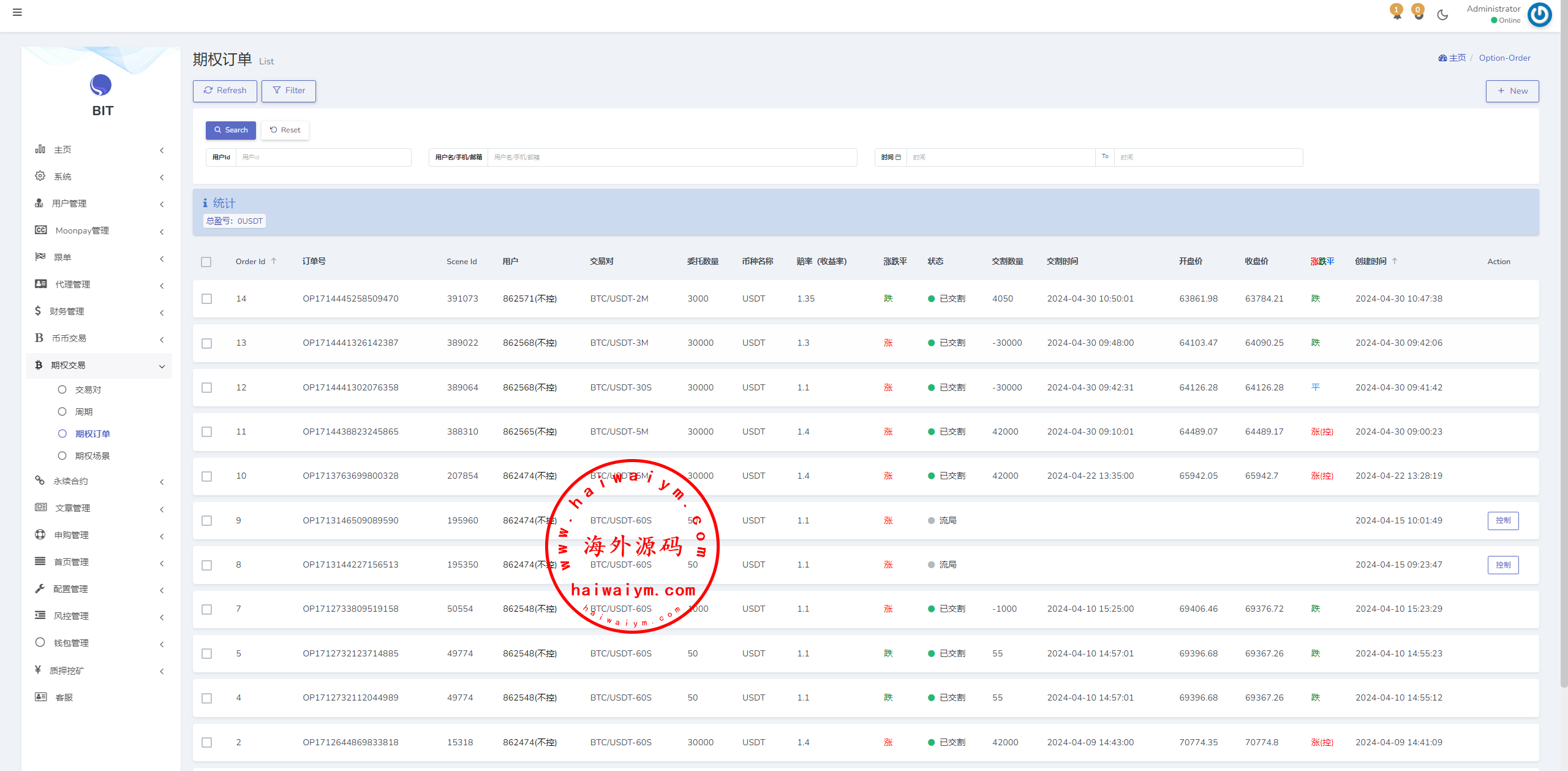Click 控制 button for order 9
The image size is (1568, 771).
(x=1502, y=520)
